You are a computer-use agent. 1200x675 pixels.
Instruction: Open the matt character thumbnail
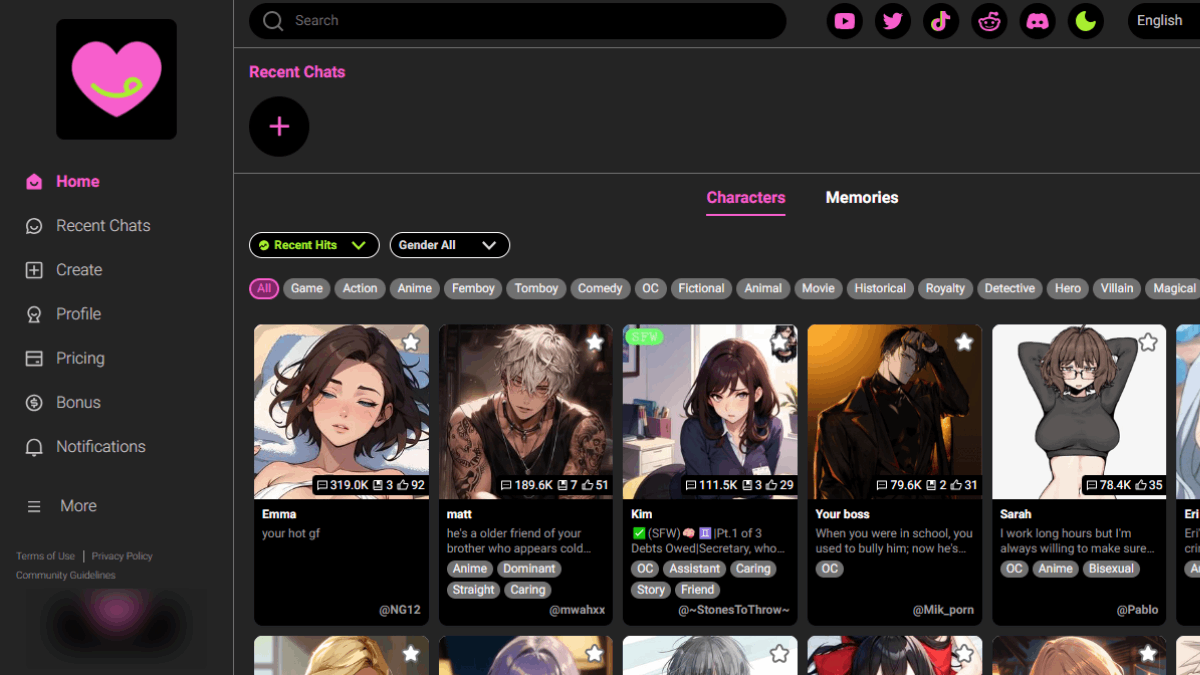[x=526, y=411]
